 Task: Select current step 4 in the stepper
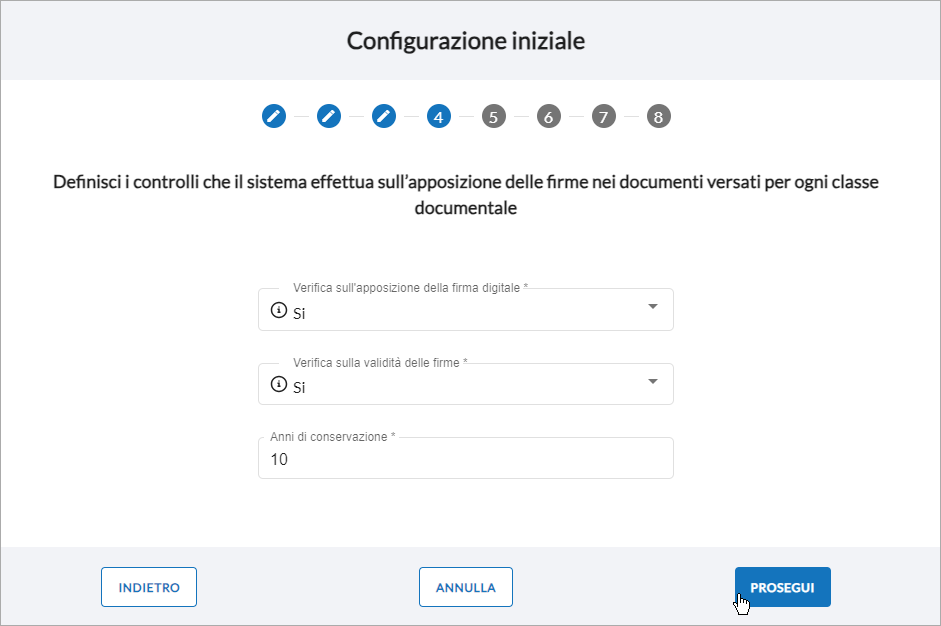pos(439,116)
